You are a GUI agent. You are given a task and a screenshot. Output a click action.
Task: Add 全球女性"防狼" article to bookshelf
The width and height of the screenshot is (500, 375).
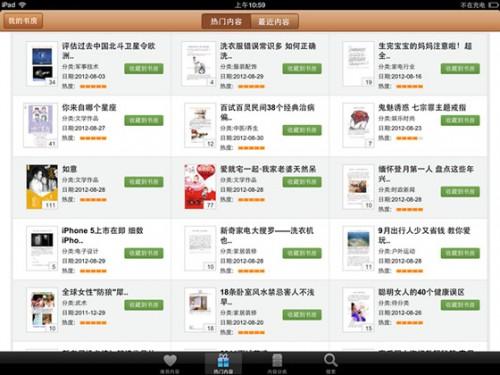click(144, 305)
